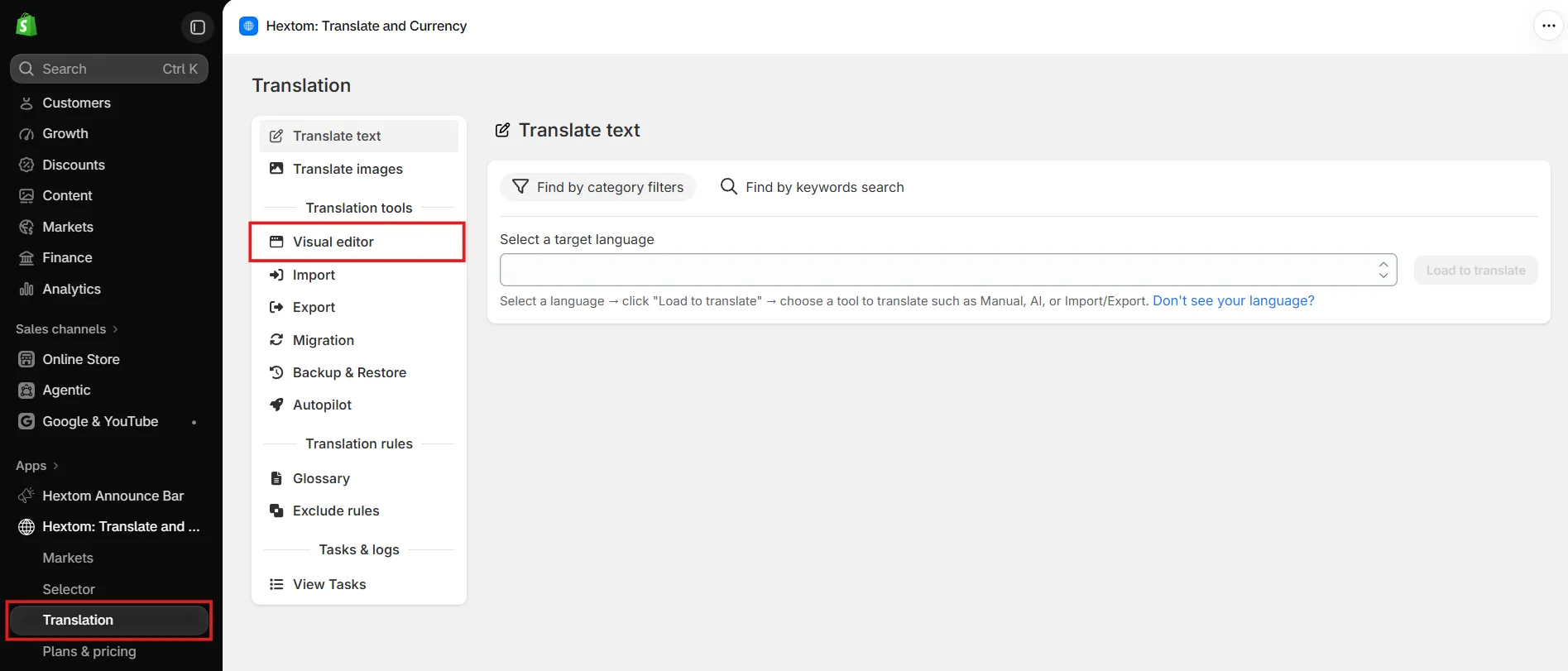The width and height of the screenshot is (1568, 671).
Task: Click the Shopify logo icon
Action: point(26,25)
